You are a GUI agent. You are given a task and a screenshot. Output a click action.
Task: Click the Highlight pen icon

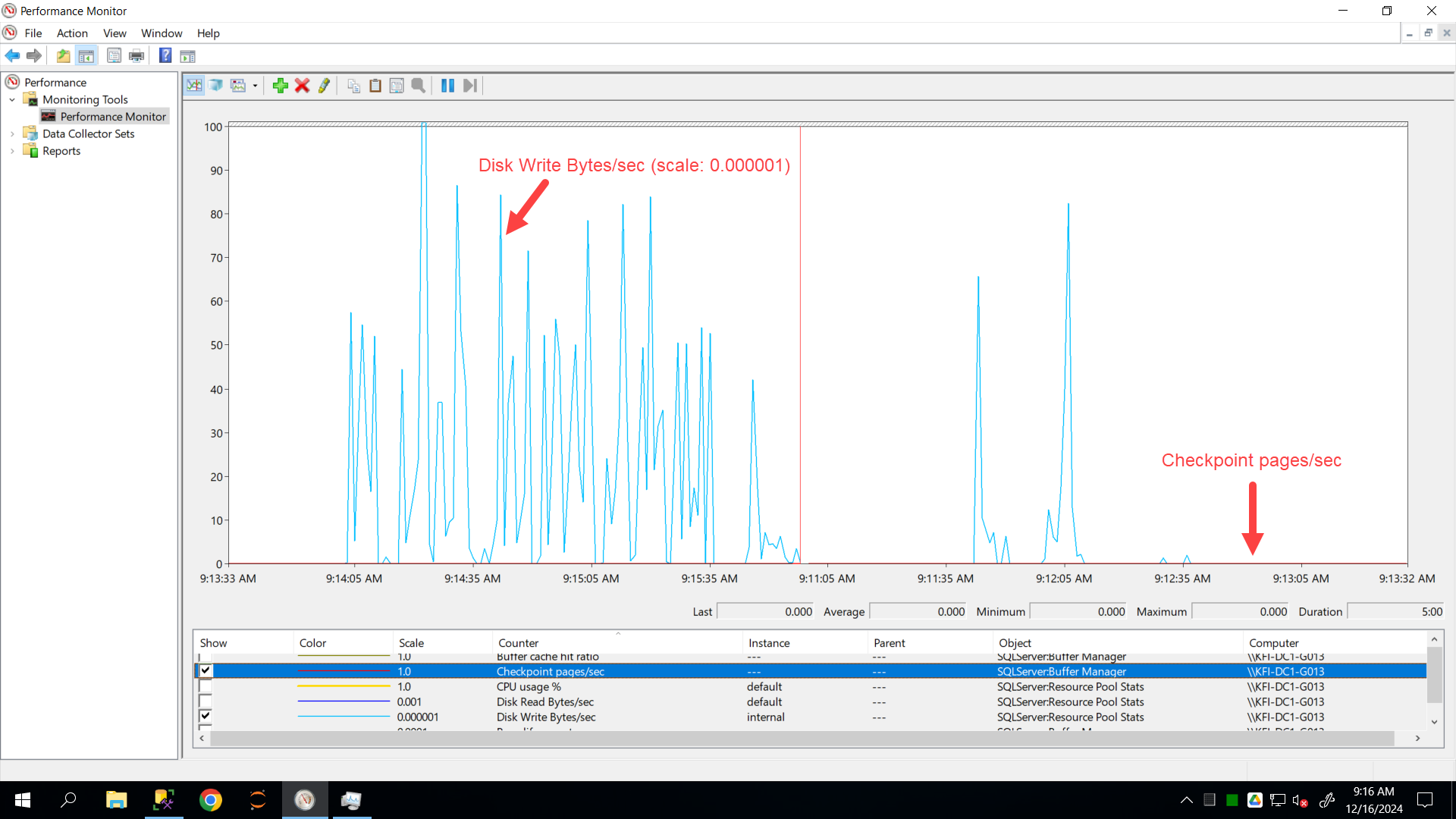click(324, 85)
